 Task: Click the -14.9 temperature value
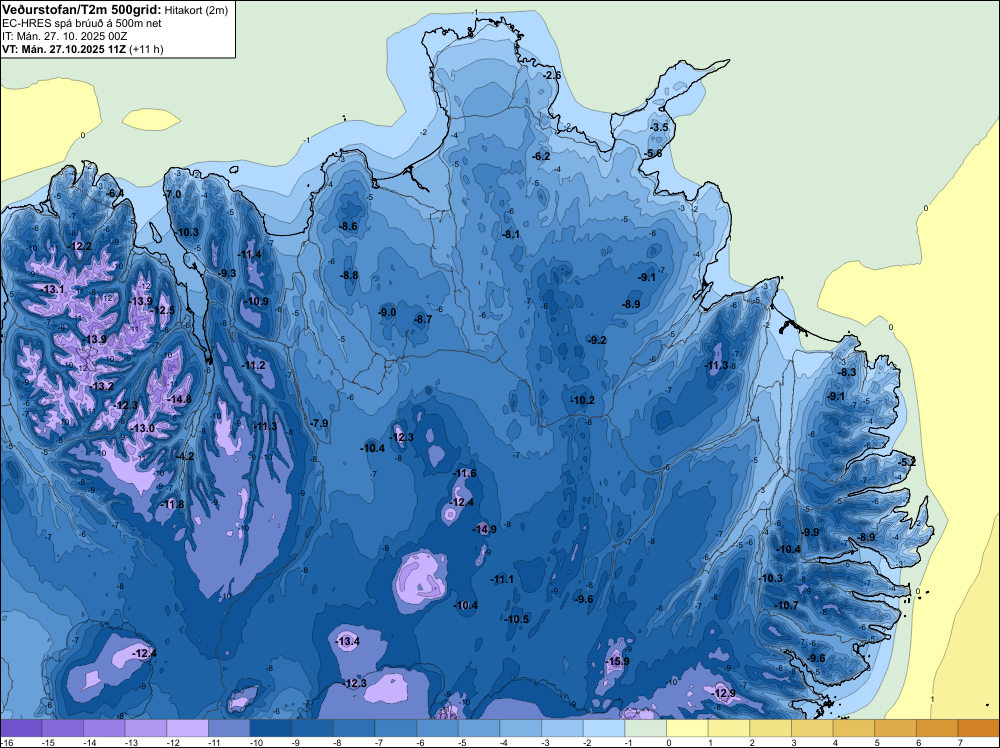pos(484,529)
